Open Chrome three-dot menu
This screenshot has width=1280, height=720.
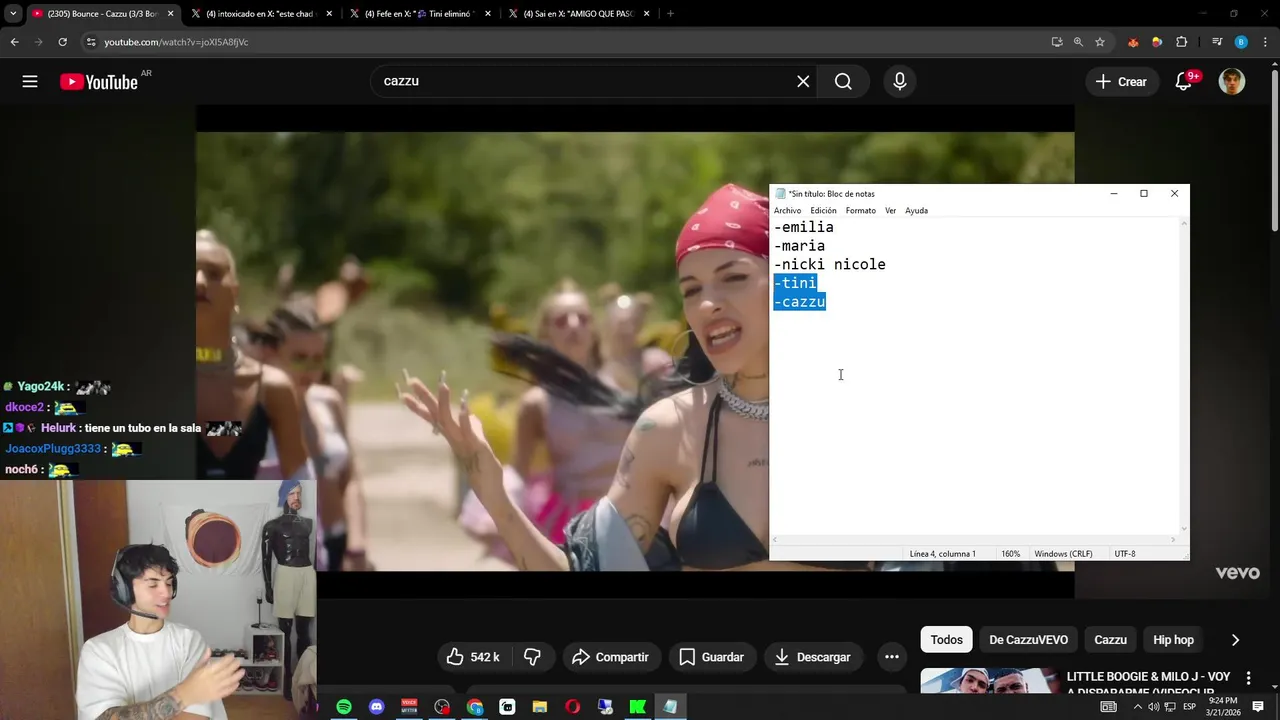pos(1265,42)
